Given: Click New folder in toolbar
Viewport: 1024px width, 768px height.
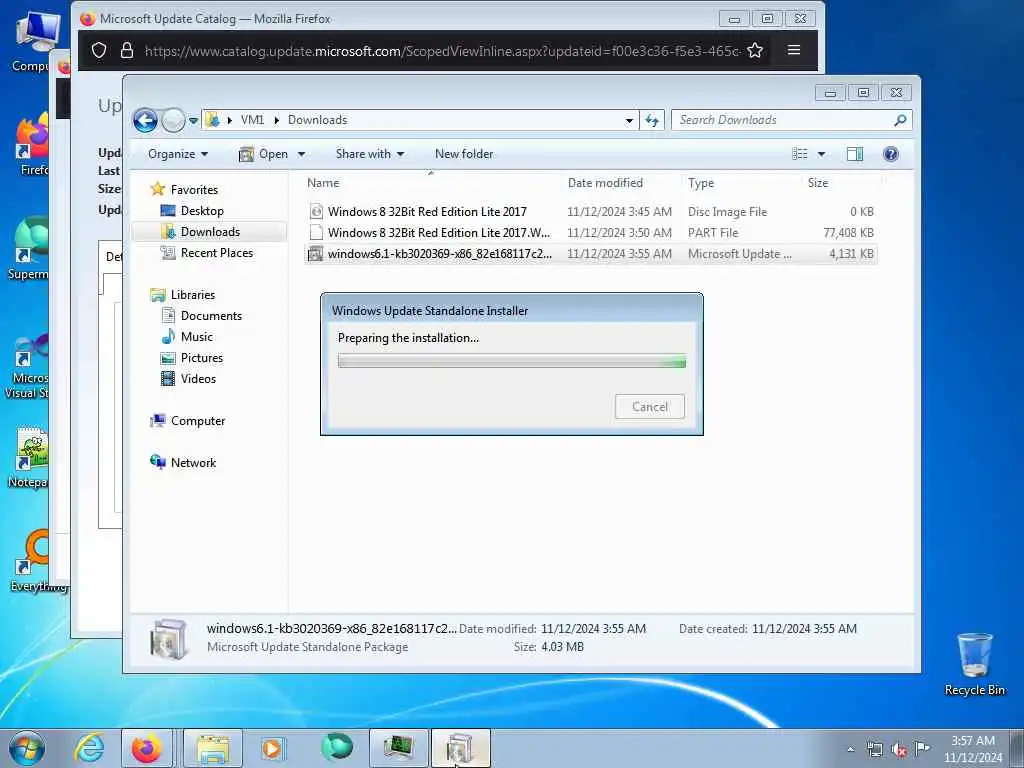Looking at the screenshot, I should pyautogui.click(x=464, y=154).
